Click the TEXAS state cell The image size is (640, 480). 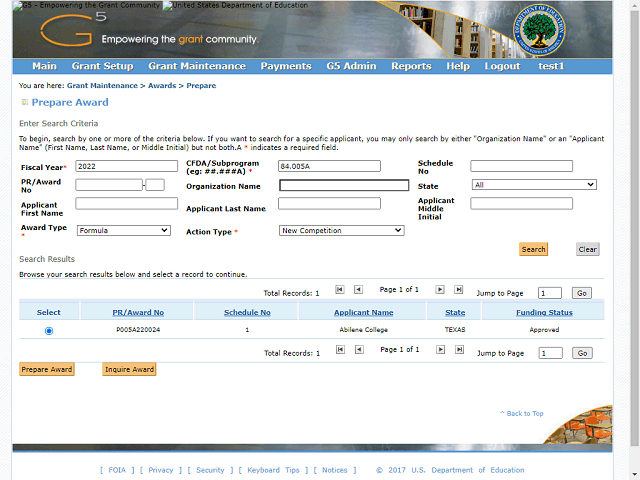455,330
